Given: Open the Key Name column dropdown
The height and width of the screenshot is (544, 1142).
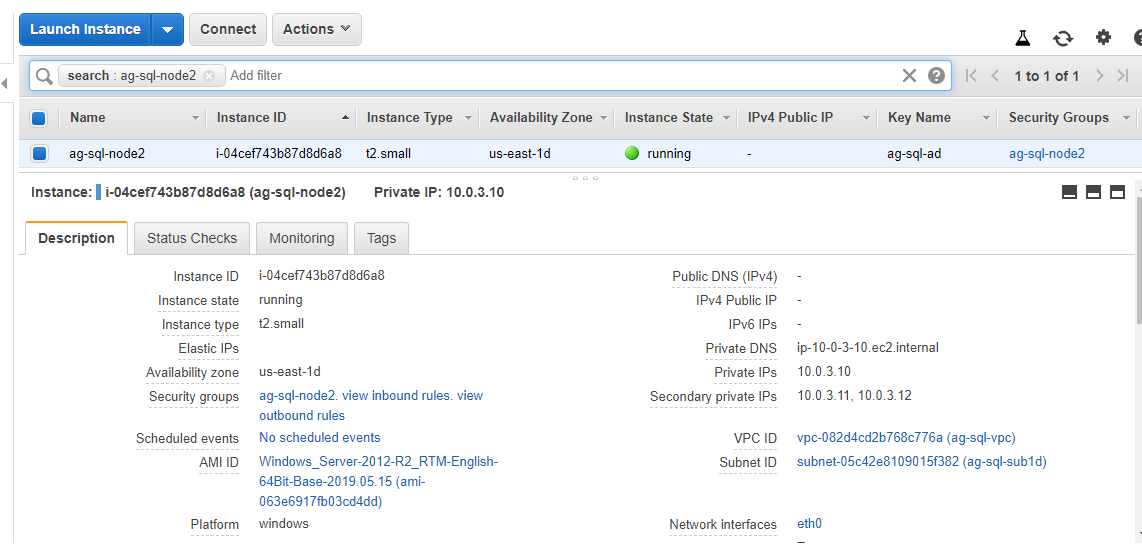Looking at the screenshot, I should click(x=986, y=118).
